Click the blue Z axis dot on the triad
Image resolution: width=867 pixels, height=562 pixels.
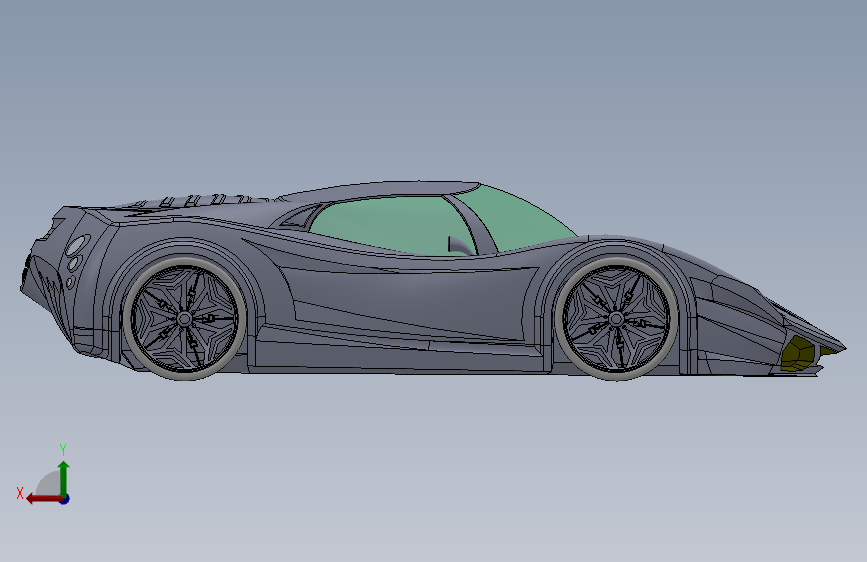65,499
